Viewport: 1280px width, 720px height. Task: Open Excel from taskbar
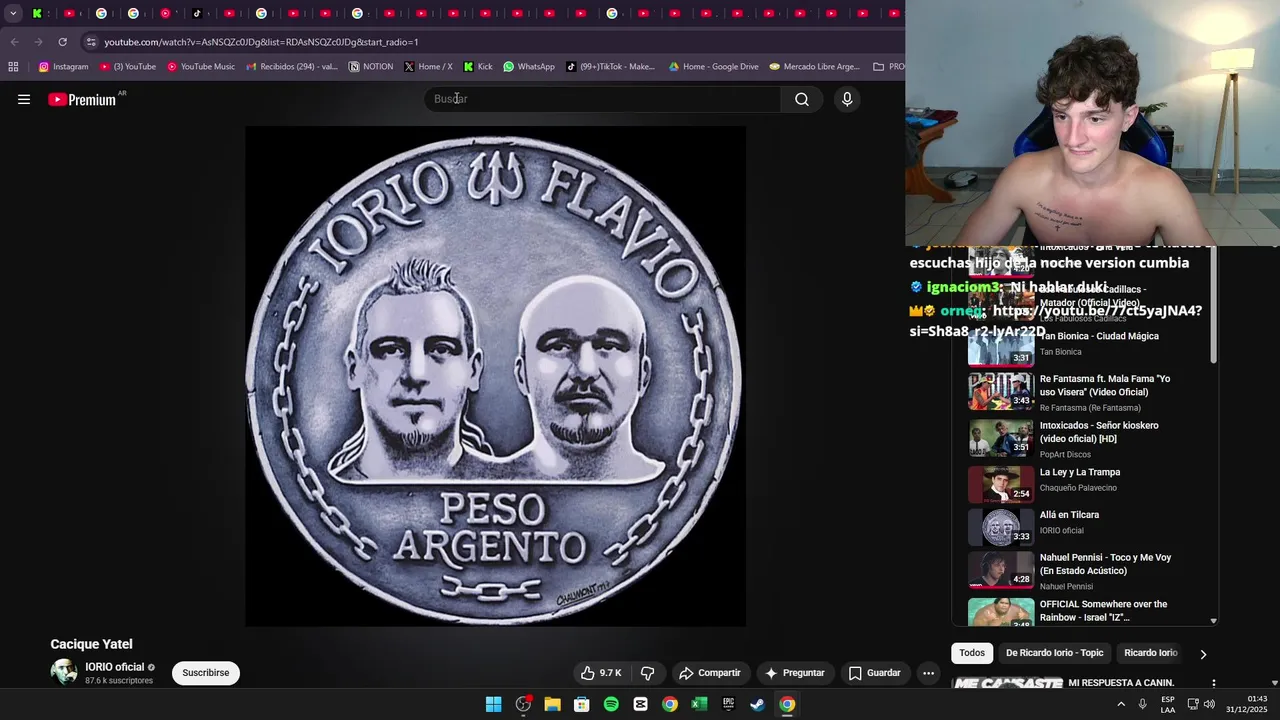(x=699, y=704)
